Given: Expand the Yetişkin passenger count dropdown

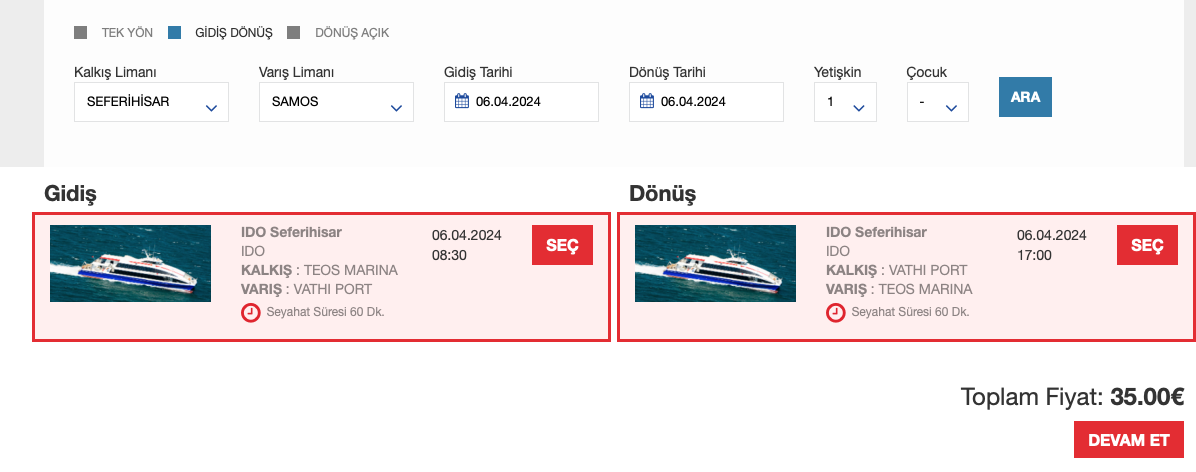Looking at the screenshot, I should 845,102.
